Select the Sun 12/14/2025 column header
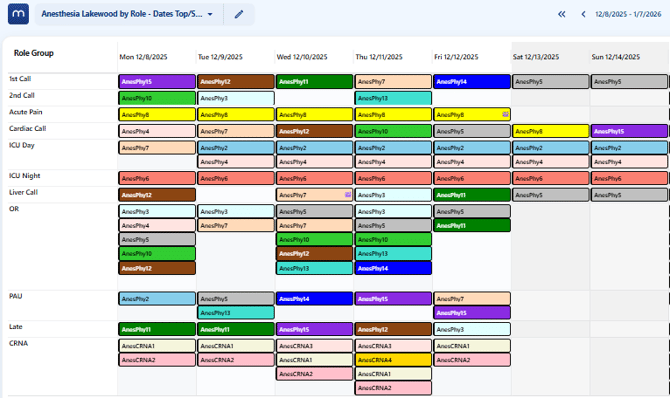This screenshot has width=670, height=398. click(x=616, y=57)
